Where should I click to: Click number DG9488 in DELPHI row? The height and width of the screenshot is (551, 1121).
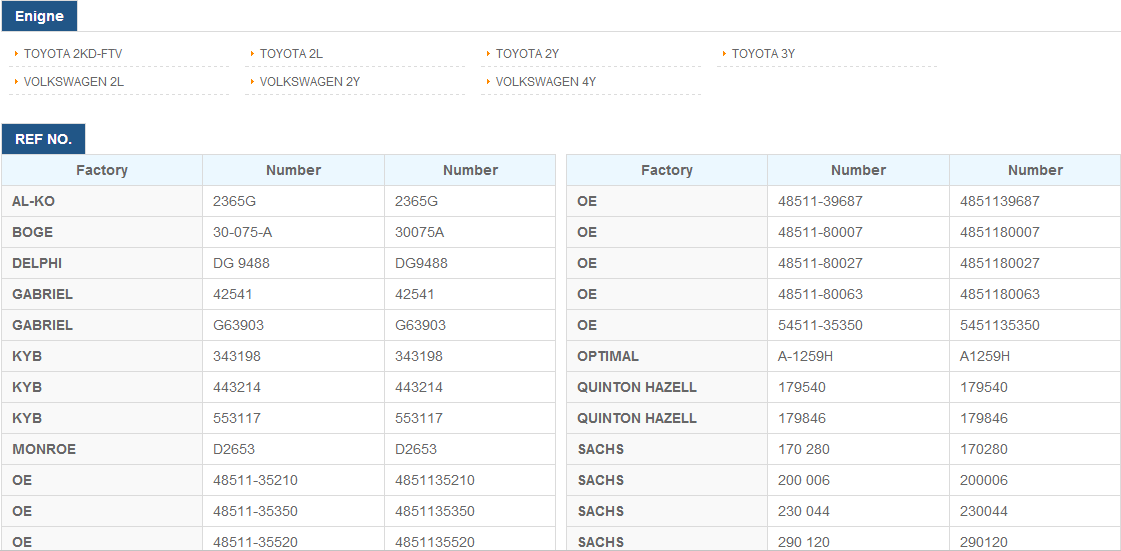point(421,263)
